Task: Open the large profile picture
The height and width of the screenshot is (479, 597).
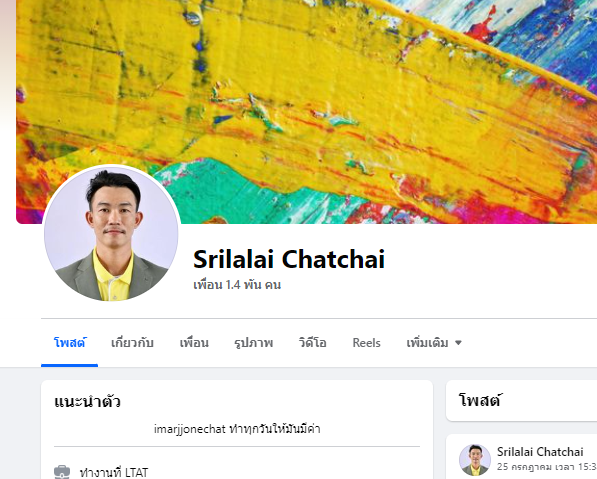Action: [111, 233]
